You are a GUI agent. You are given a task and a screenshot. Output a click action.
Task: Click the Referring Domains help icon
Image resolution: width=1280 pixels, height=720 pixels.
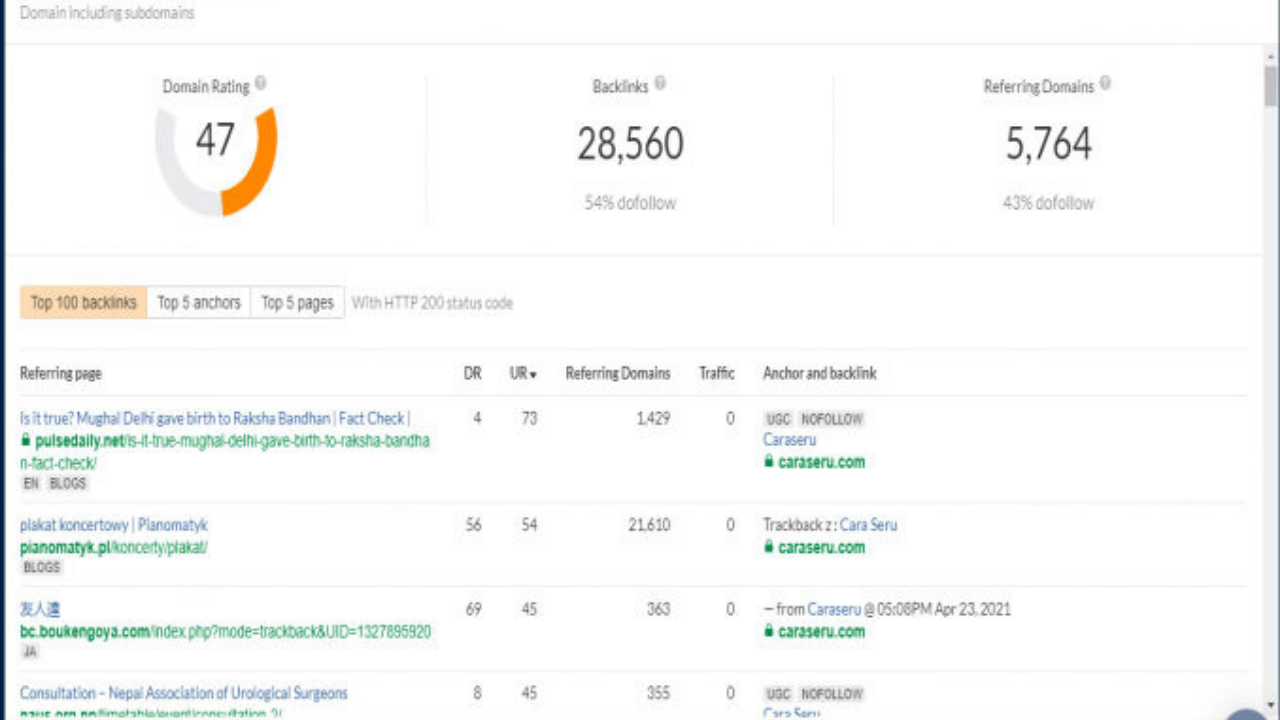(x=1105, y=84)
